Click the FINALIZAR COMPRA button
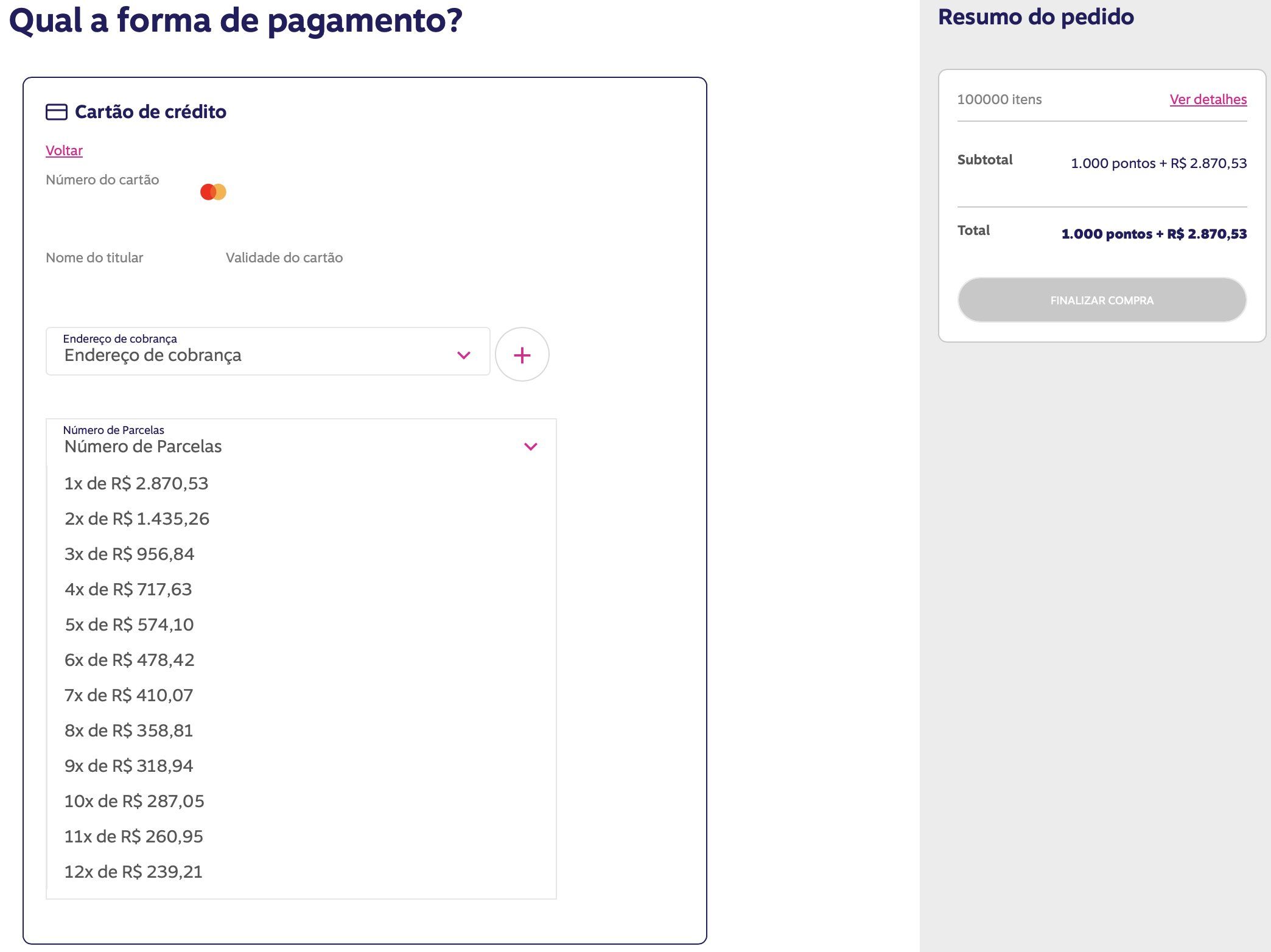The width and height of the screenshot is (1271, 952). click(x=1102, y=300)
